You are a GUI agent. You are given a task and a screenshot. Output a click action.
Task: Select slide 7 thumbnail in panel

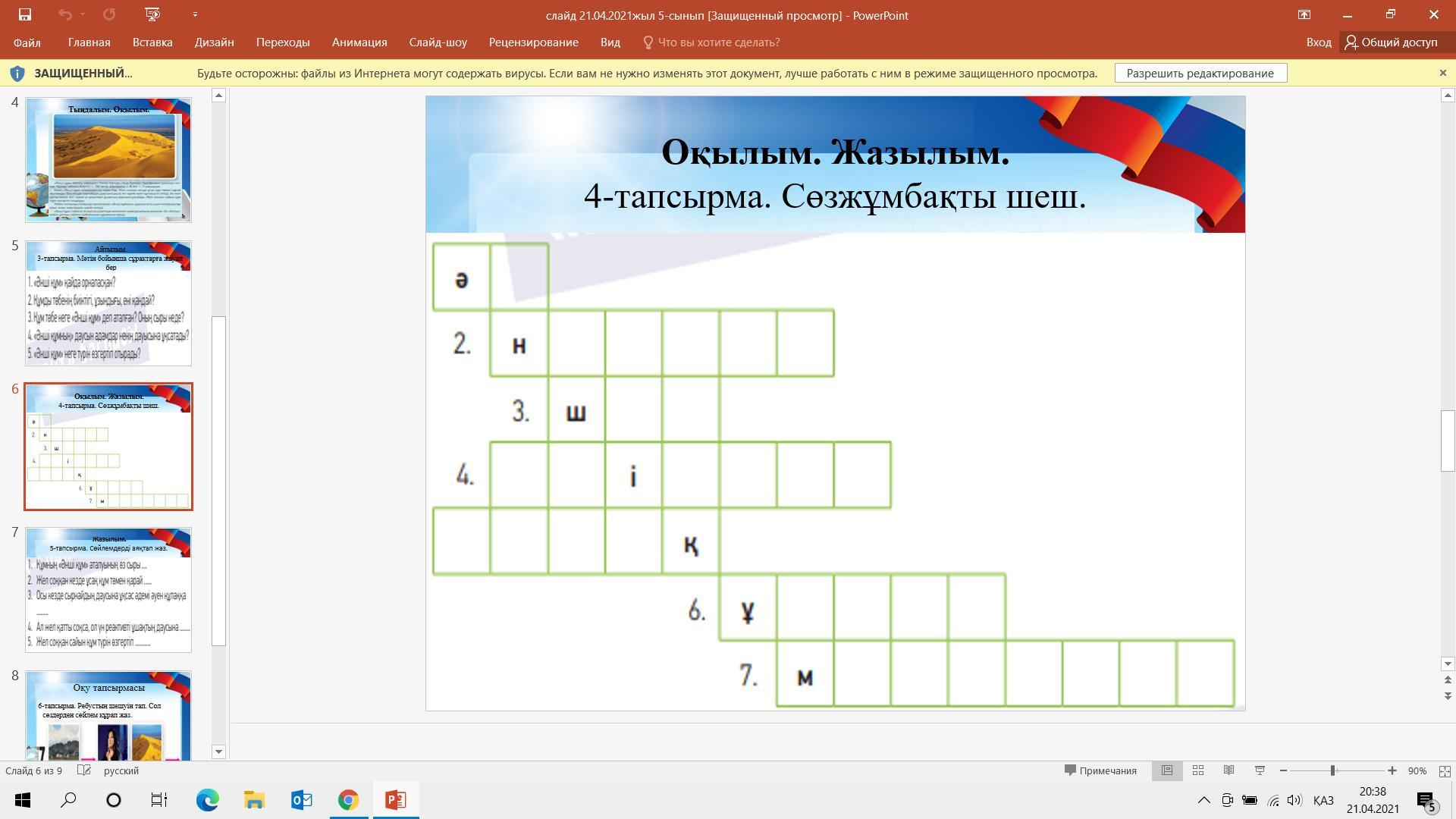(108, 590)
